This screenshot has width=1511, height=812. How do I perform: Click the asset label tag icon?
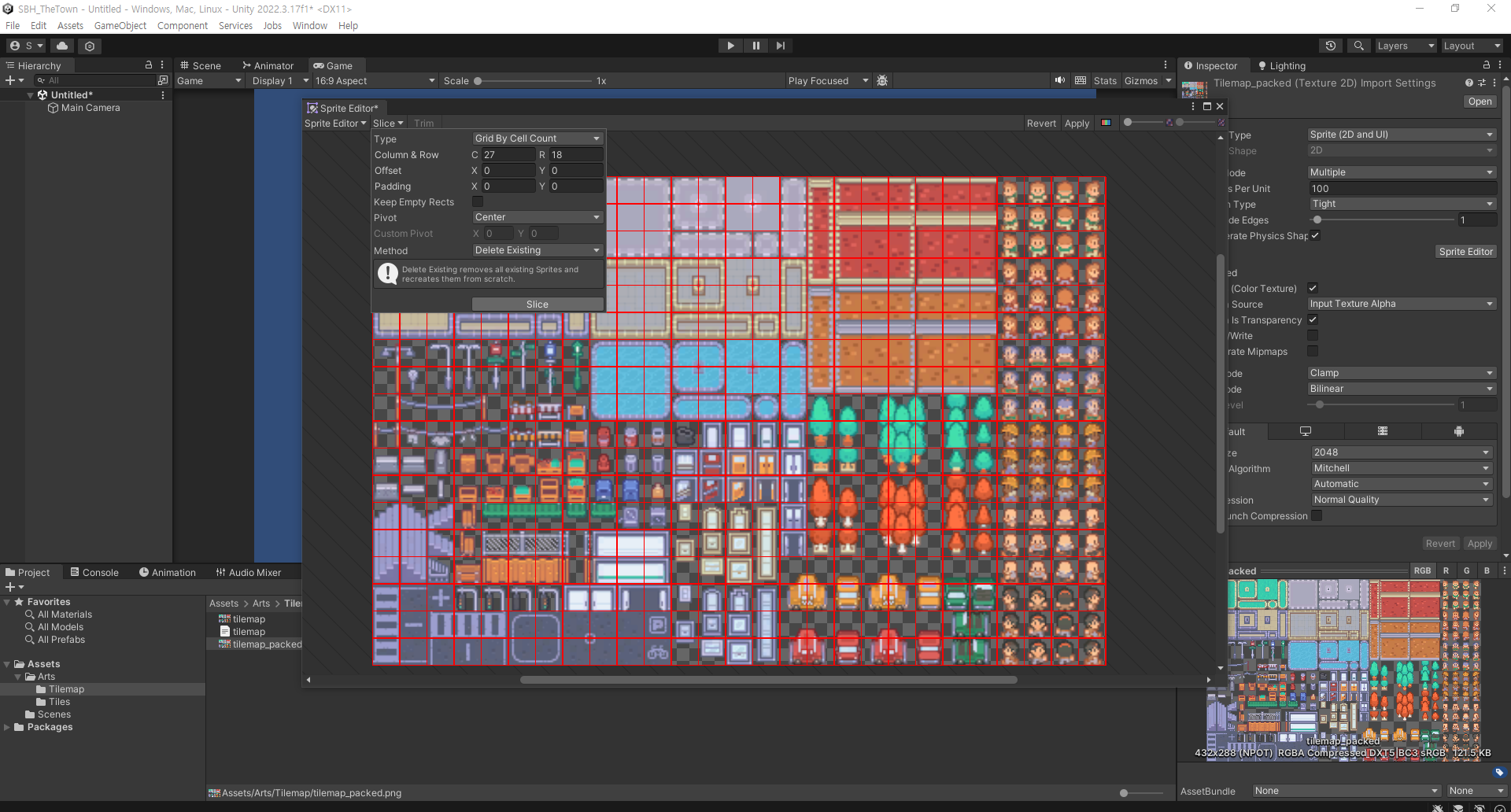click(1499, 773)
